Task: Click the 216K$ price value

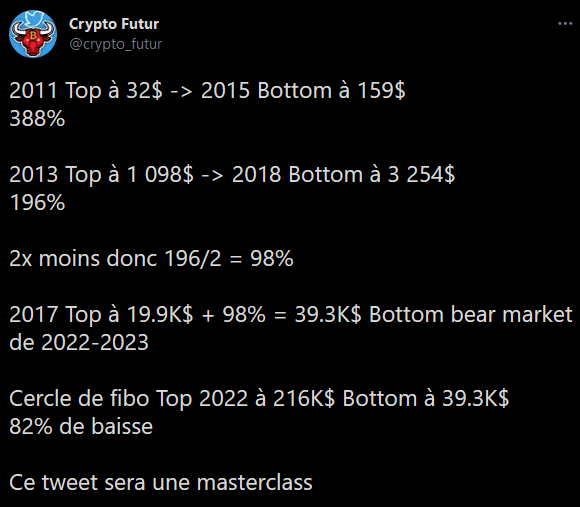Action: (x=304, y=399)
